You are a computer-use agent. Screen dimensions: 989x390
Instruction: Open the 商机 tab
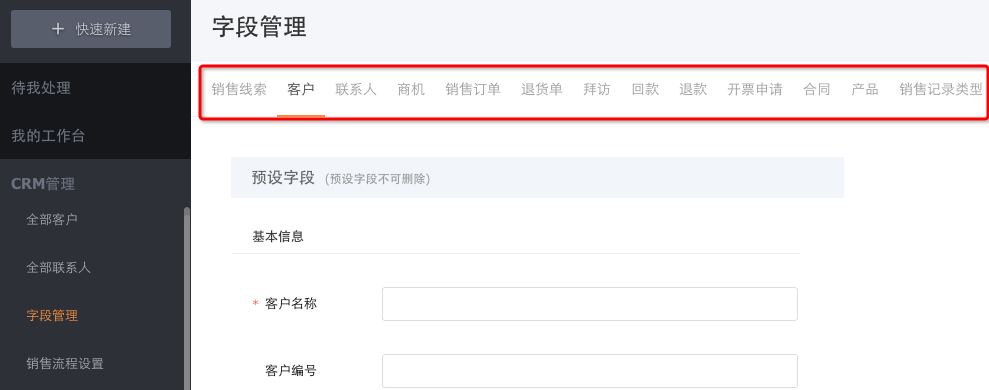coord(411,90)
